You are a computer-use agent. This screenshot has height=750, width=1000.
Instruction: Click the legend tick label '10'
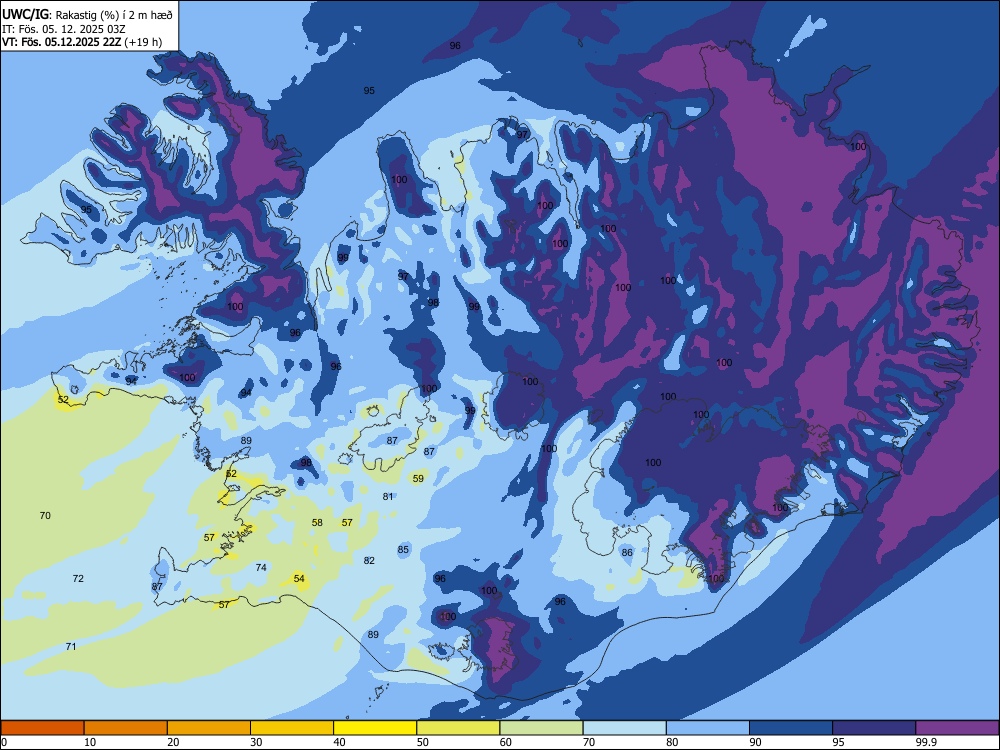tap(90, 742)
